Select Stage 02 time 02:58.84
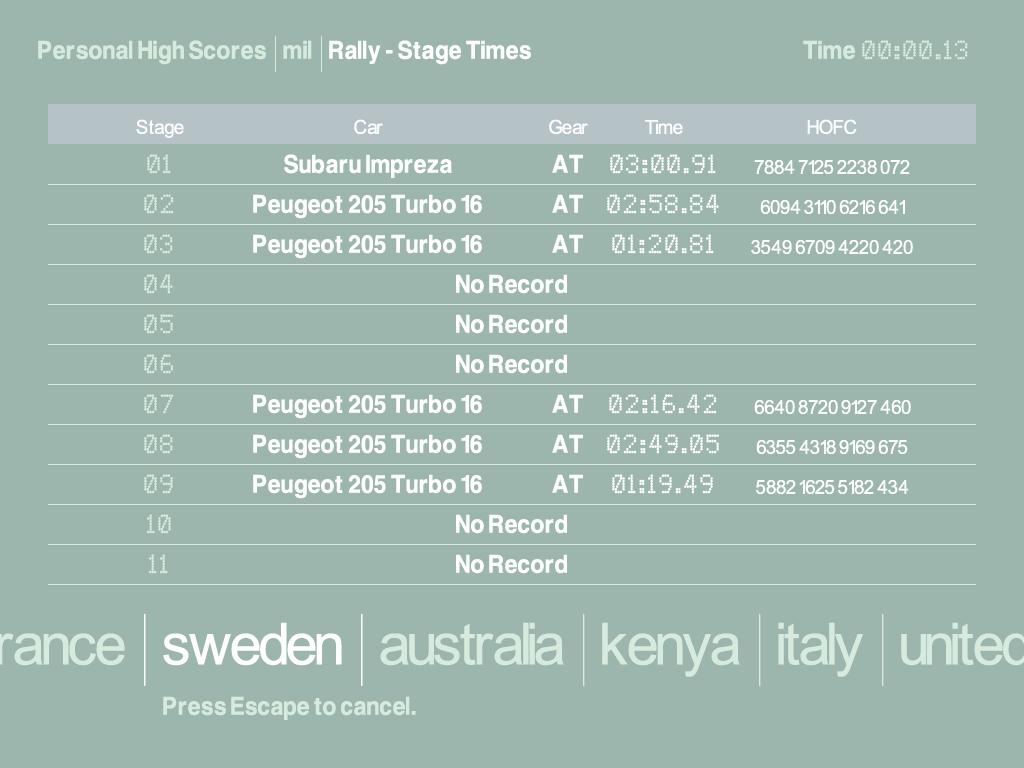Image resolution: width=1024 pixels, height=768 pixels. tap(662, 205)
